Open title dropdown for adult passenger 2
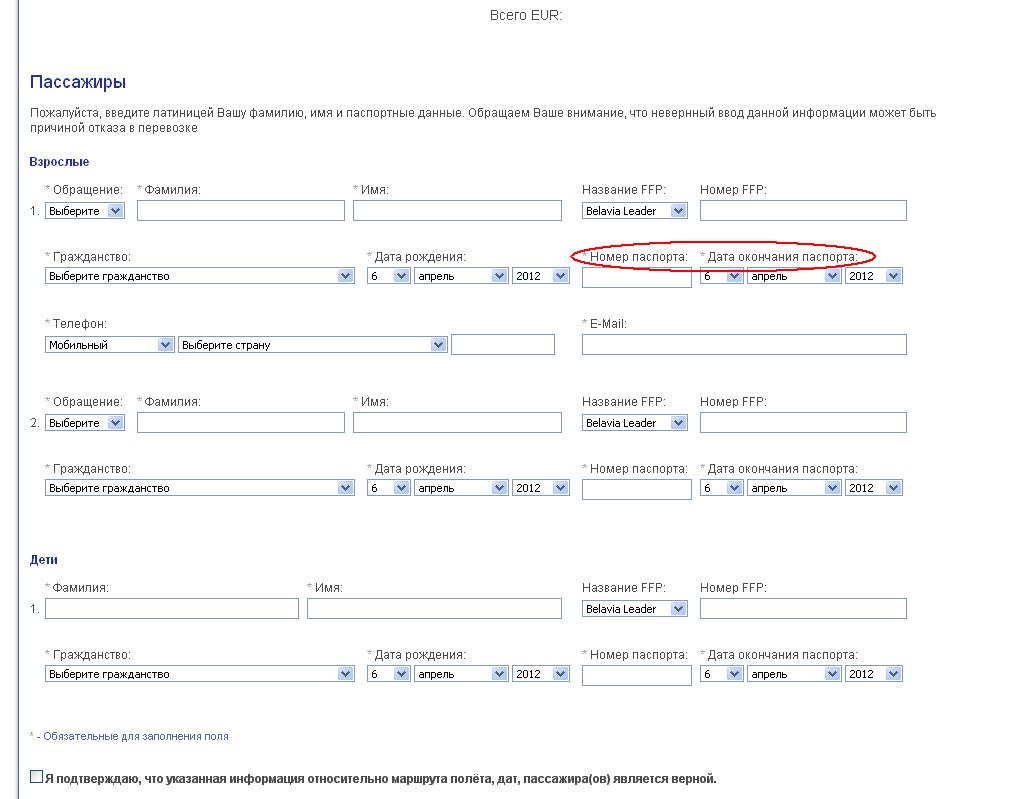The width and height of the screenshot is (1014, 799). (x=85, y=423)
